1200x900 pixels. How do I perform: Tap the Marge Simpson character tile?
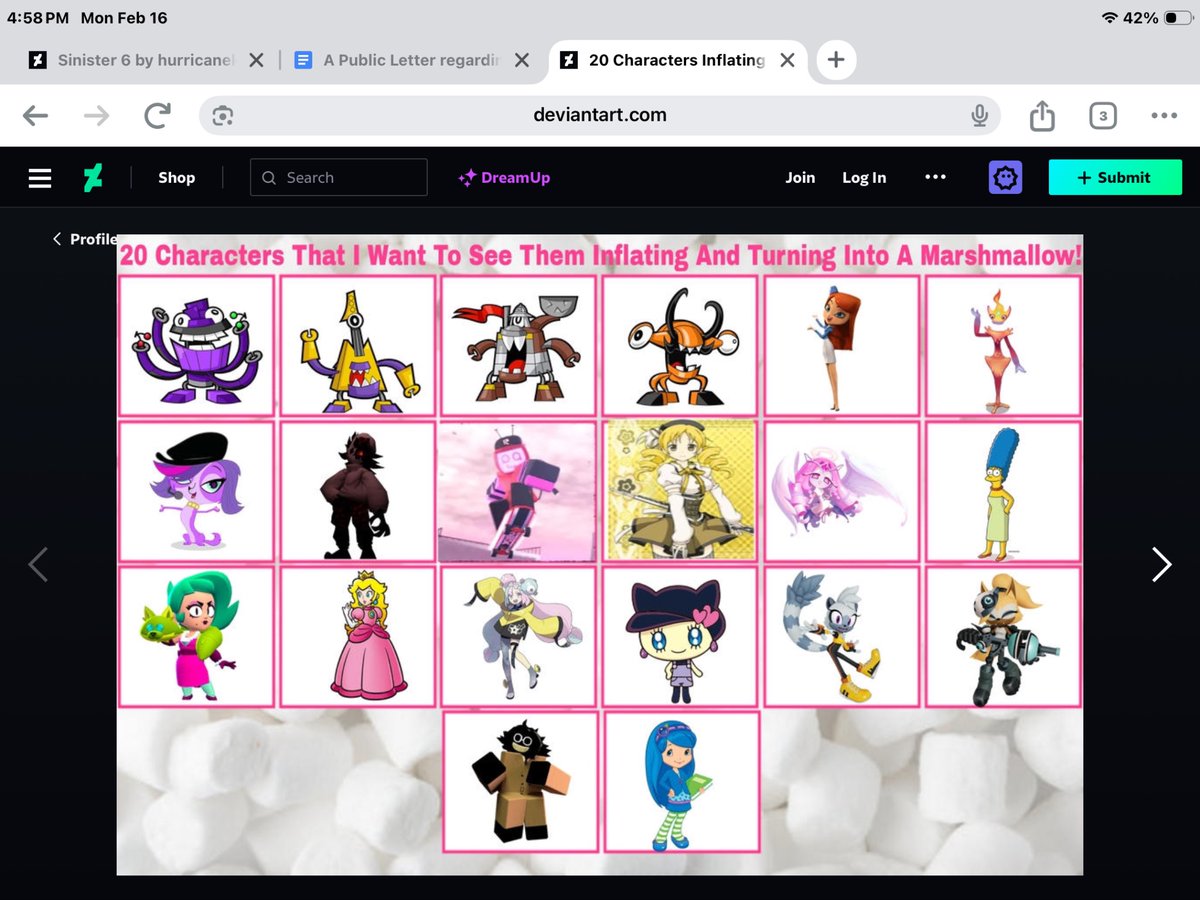(x=1003, y=491)
